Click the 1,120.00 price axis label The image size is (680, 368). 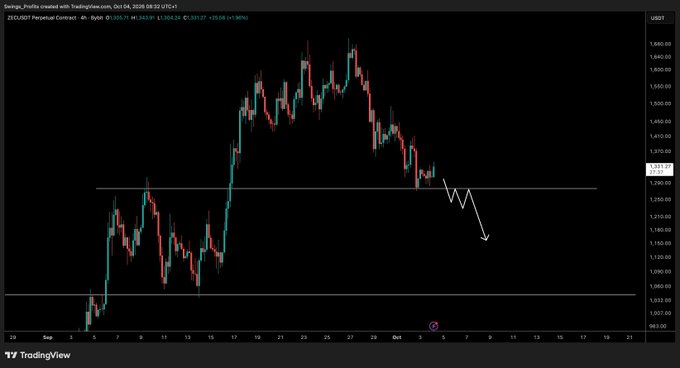click(660, 257)
